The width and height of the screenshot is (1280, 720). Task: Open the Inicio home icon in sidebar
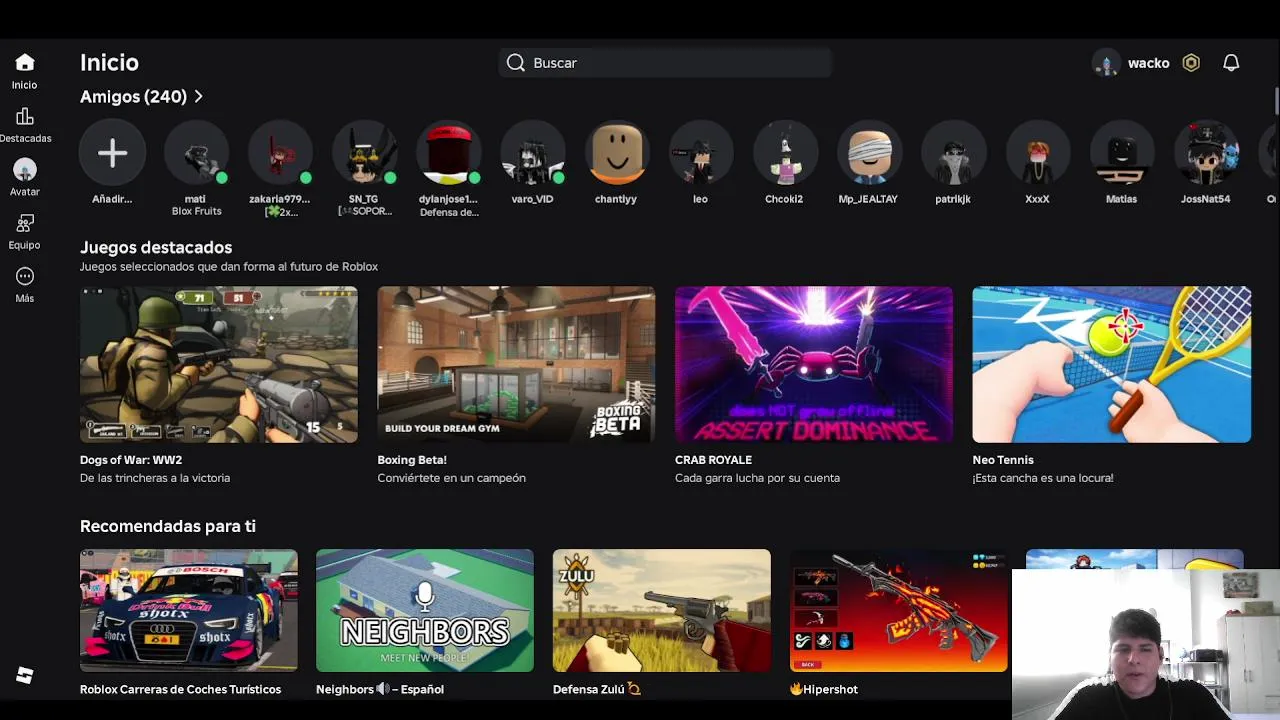(x=25, y=63)
